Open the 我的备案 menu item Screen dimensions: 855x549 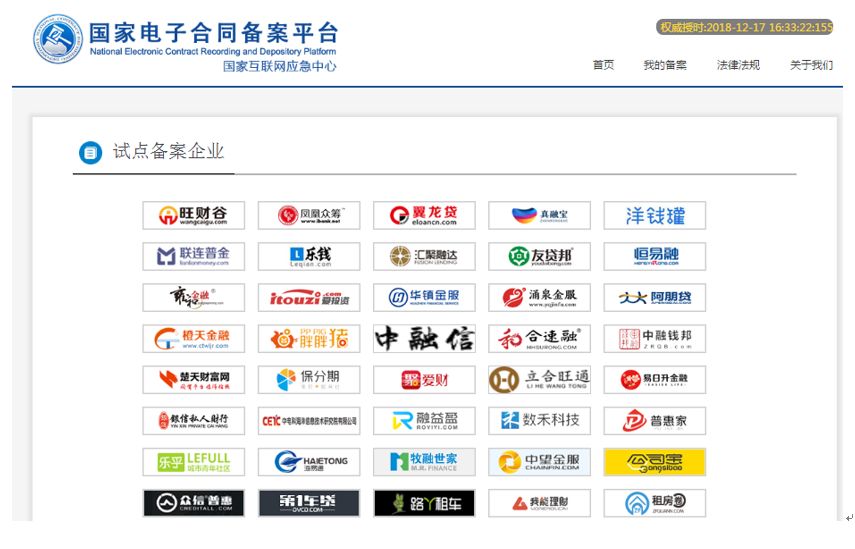point(665,65)
